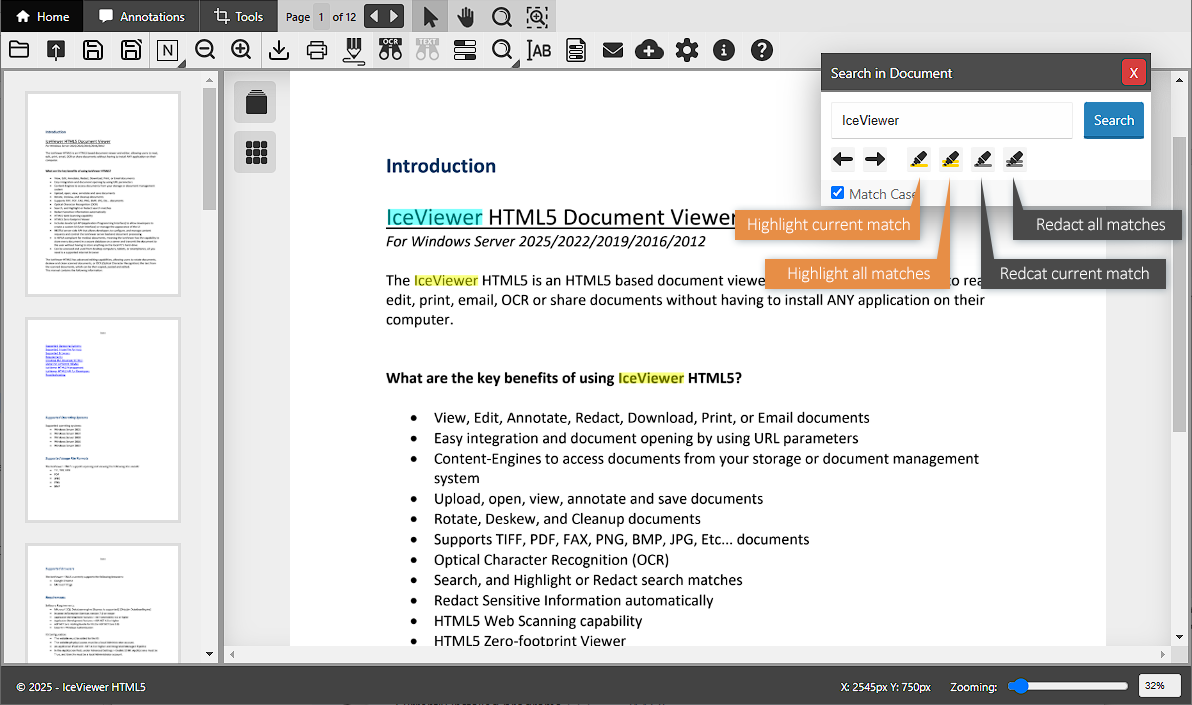Save the document with the floppy disk icon
The image size is (1192, 705).
[x=93, y=50]
